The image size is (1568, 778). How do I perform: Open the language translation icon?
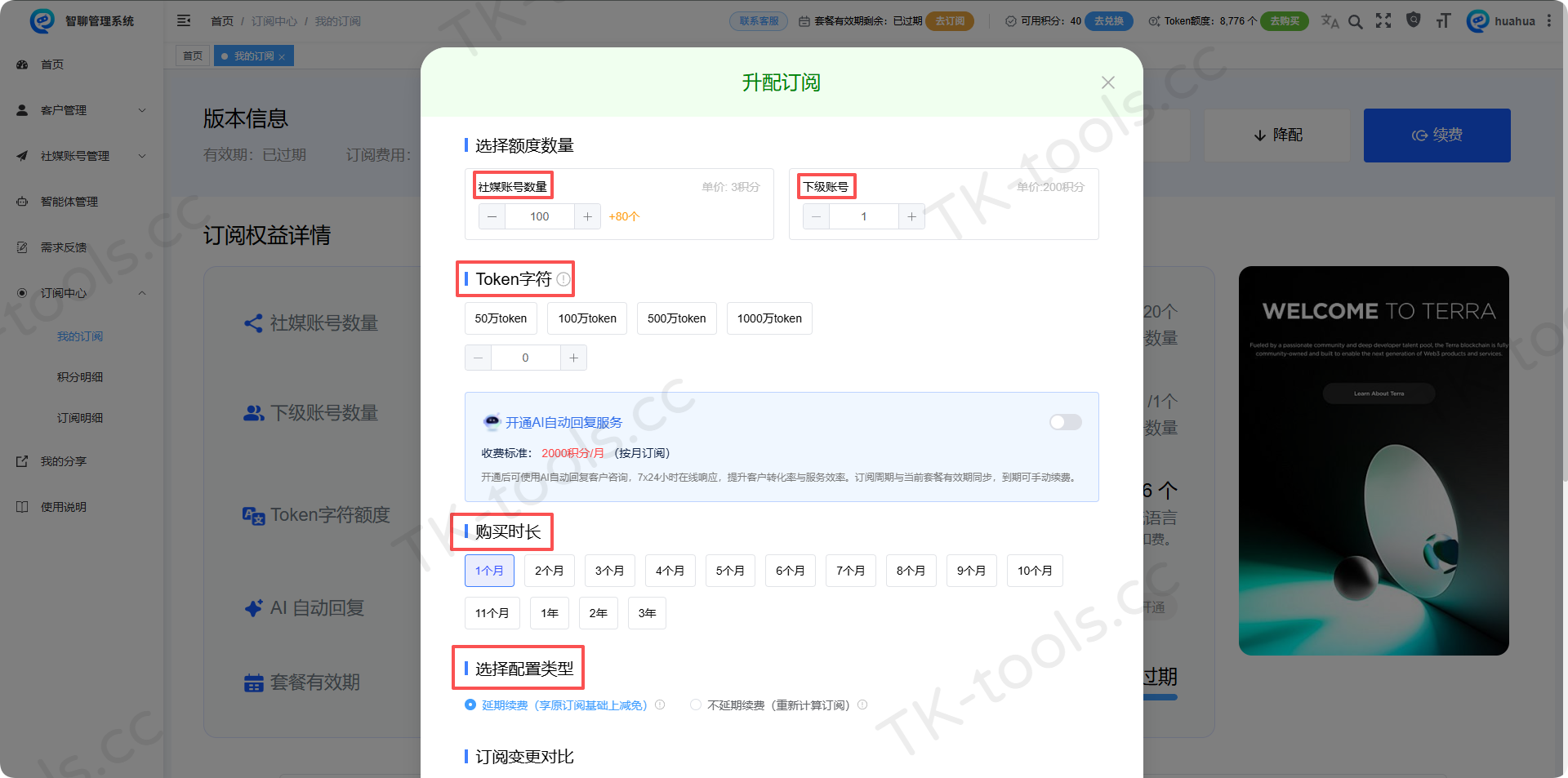pos(1330,21)
